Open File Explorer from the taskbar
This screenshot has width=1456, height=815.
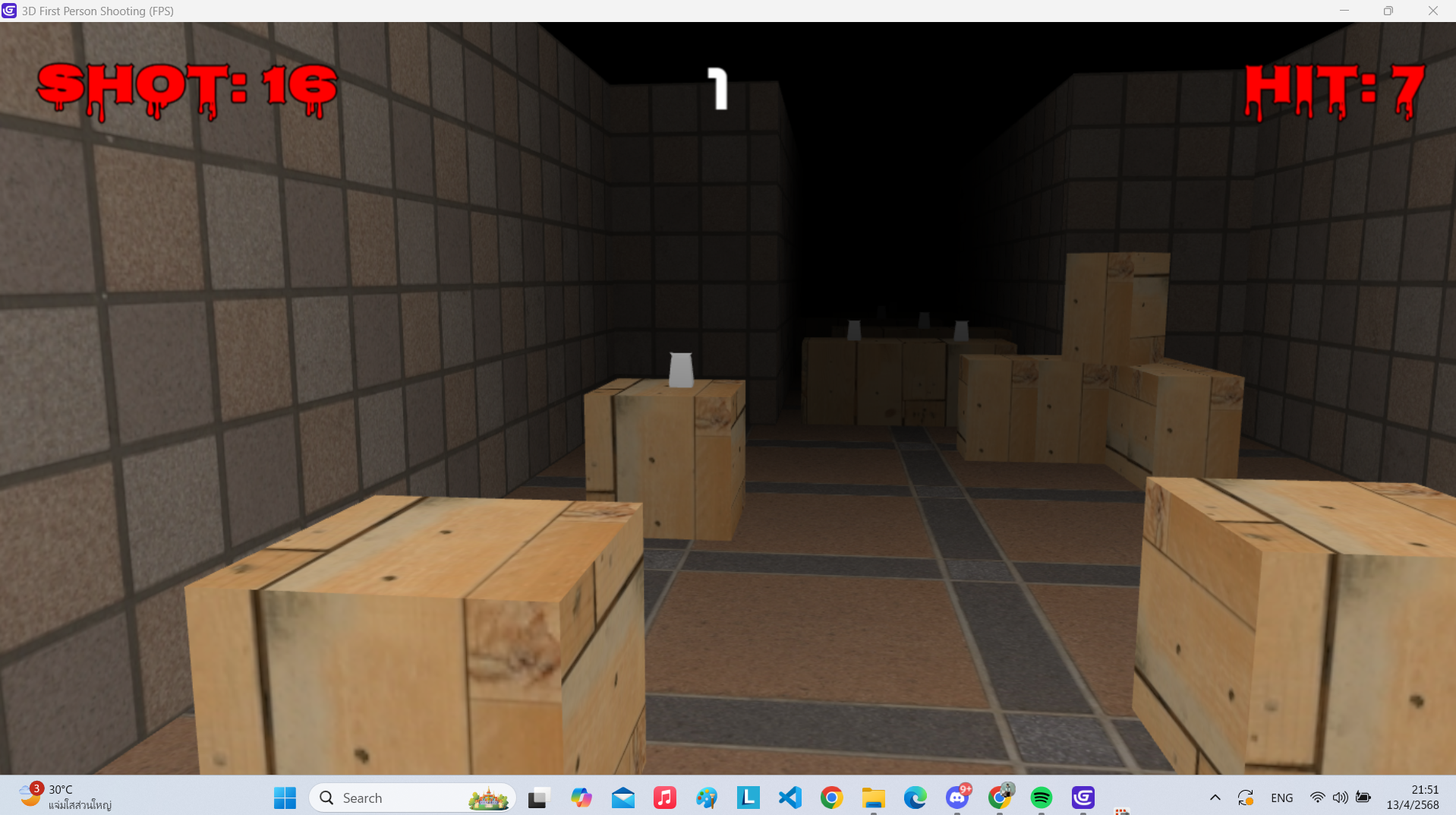pyautogui.click(x=873, y=797)
